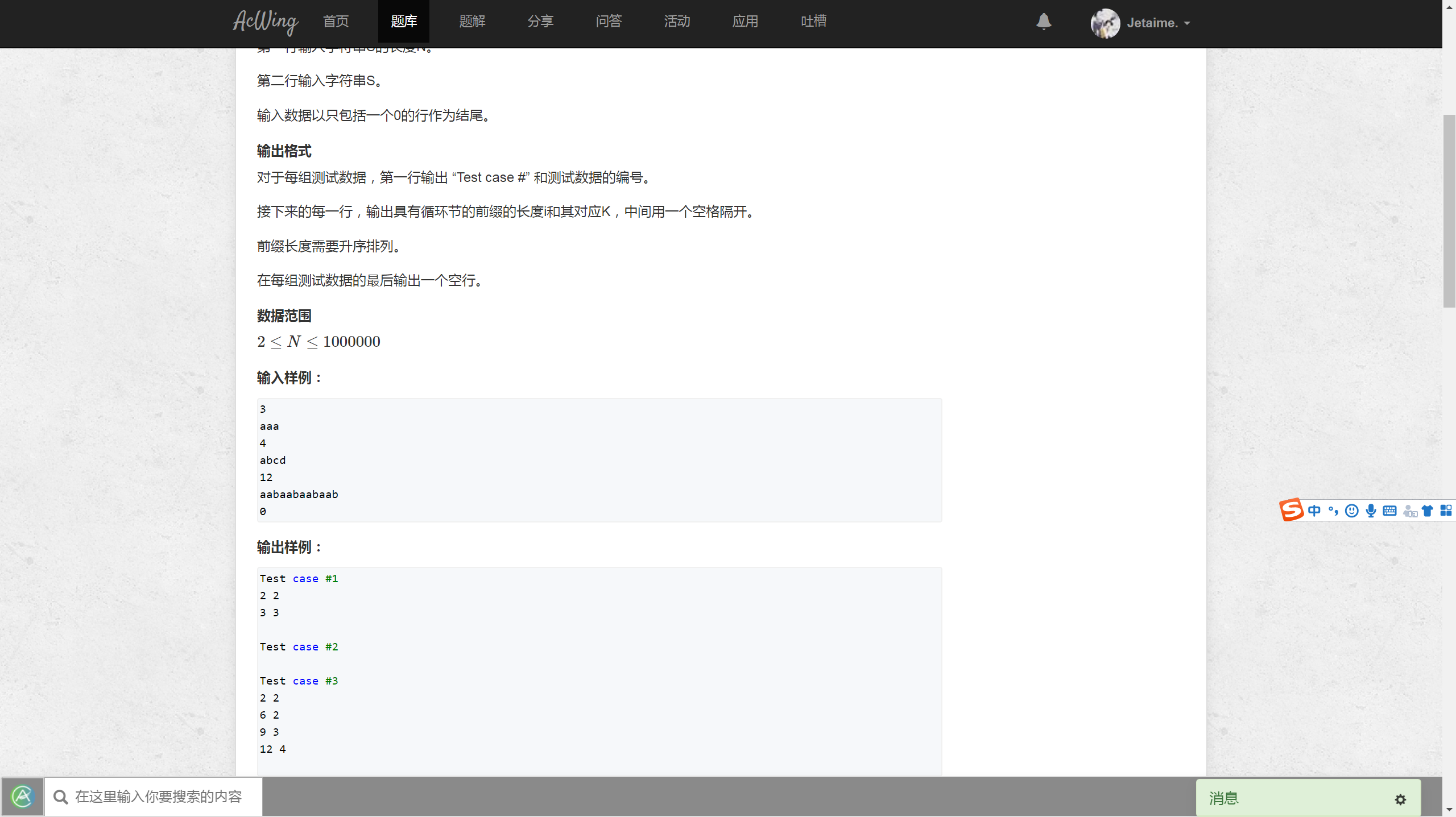
Task: Click the AcWing logo icon in bottom-left corner
Action: tap(22, 796)
